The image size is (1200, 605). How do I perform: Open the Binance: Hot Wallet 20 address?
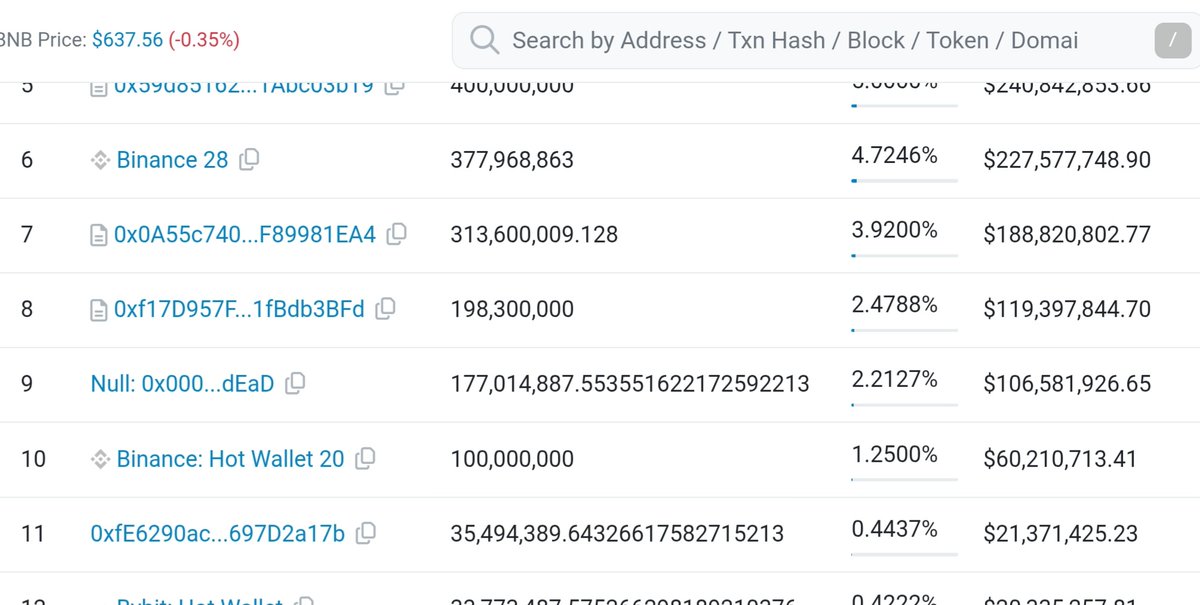coord(230,458)
